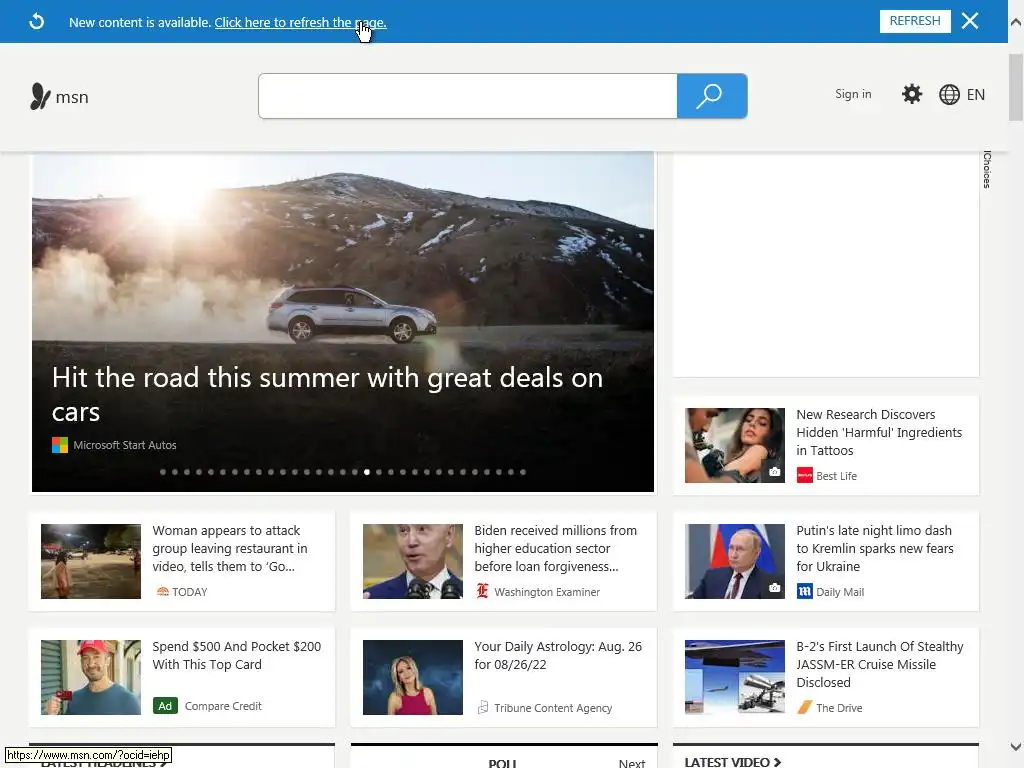Viewport: 1024px width, 768px height.
Task: Click the Putin article thumbnail
Action: click(735, 561)
